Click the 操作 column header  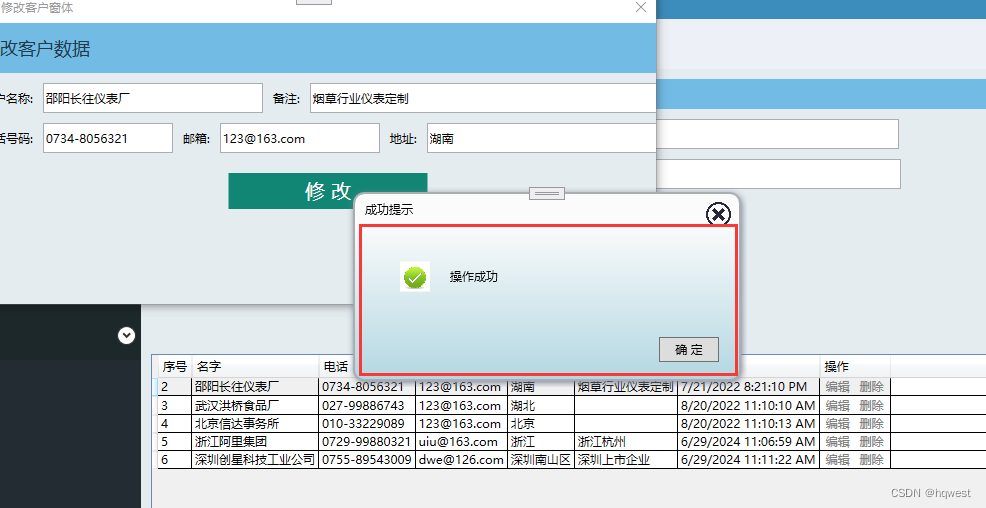(x=855, y=367)
